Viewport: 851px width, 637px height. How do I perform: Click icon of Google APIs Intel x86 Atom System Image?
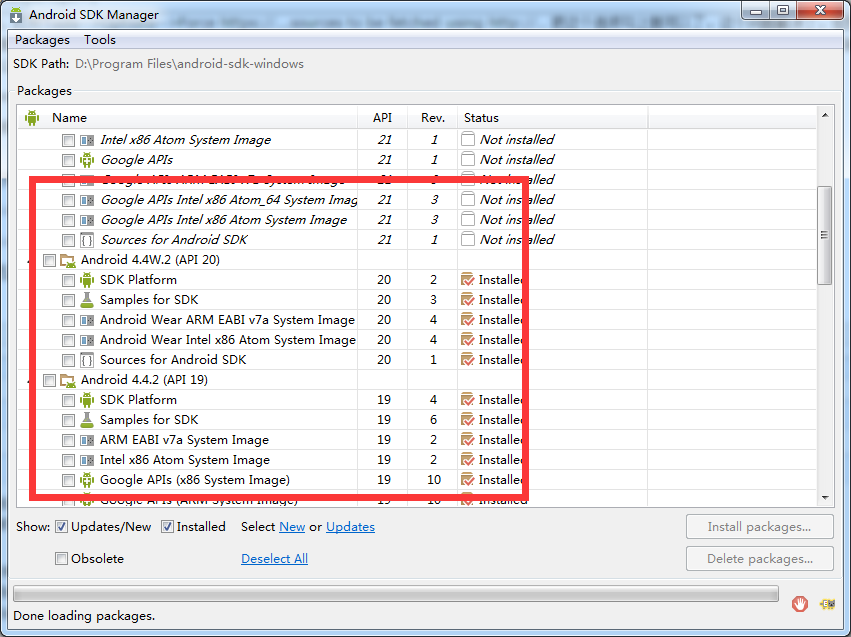(87, 220)
